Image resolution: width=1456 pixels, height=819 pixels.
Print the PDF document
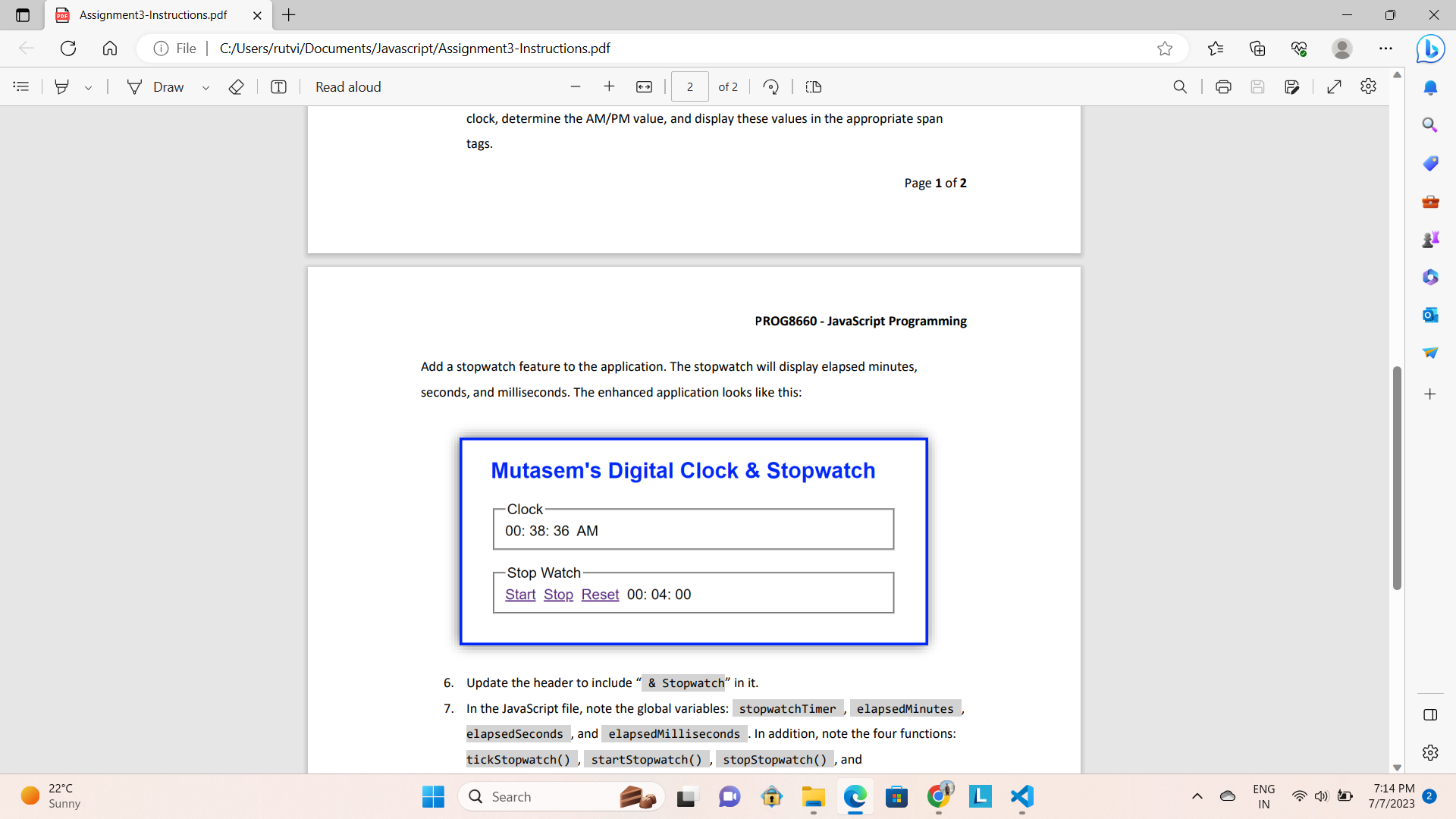pos(1223,86)
